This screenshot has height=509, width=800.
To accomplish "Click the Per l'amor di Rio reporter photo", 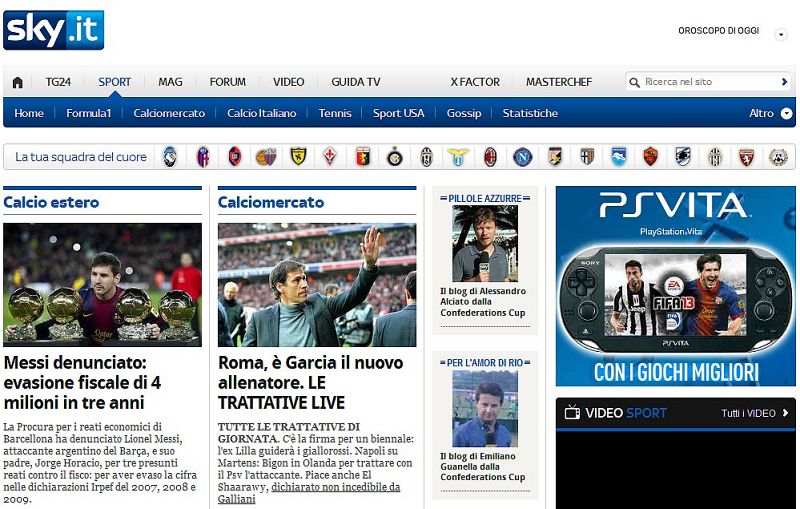I will [x=485, y=409].
